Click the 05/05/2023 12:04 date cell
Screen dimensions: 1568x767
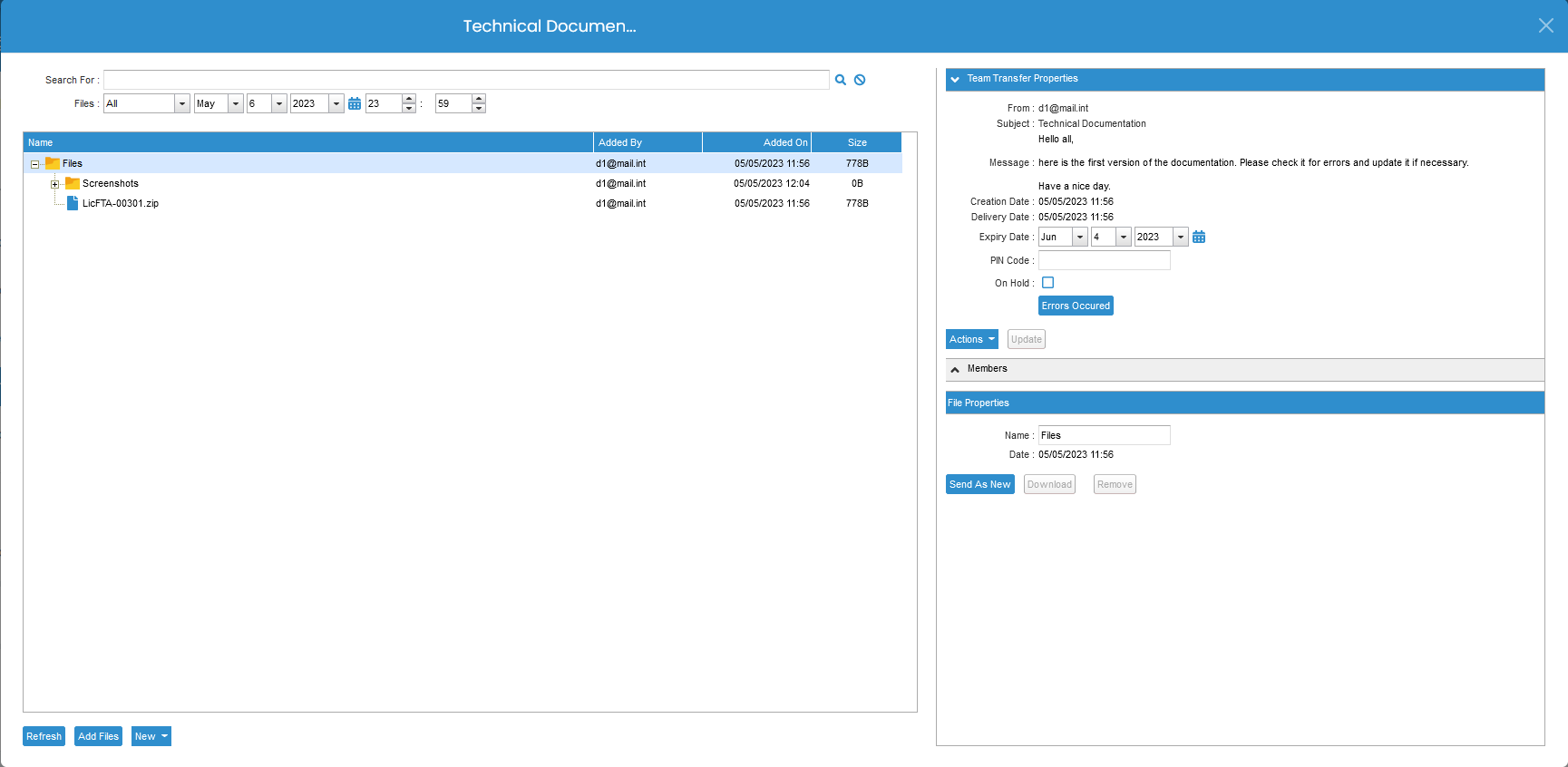(x=771, y=183)
